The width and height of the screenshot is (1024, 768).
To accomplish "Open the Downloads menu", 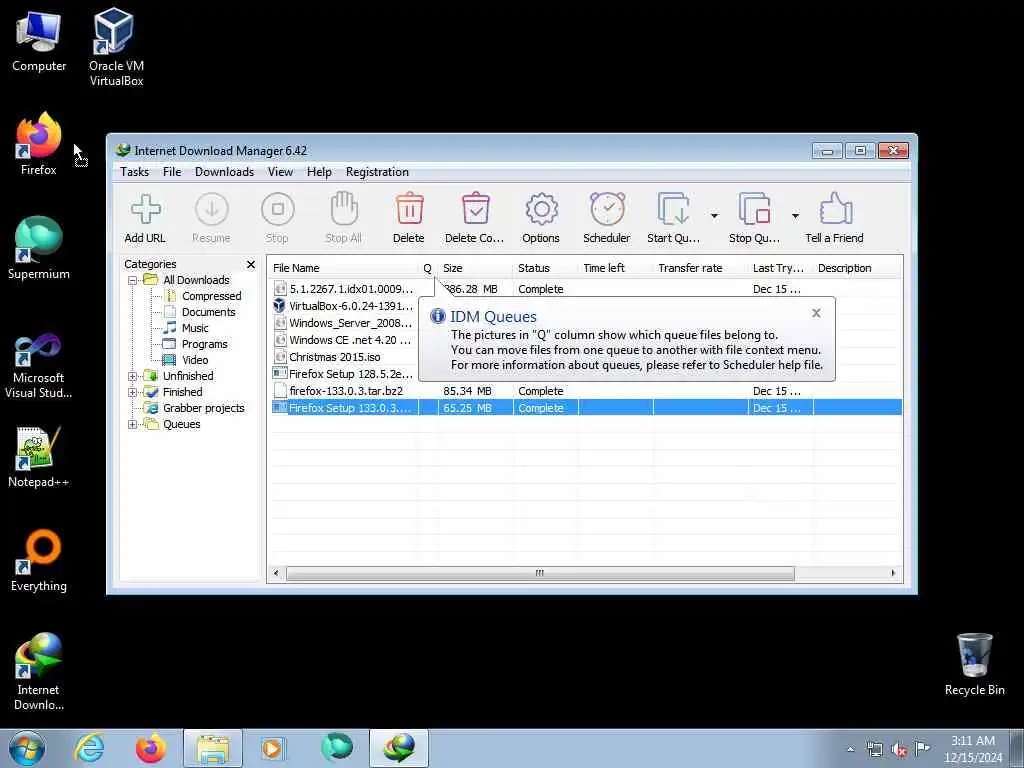I will (x=225, y=172).
